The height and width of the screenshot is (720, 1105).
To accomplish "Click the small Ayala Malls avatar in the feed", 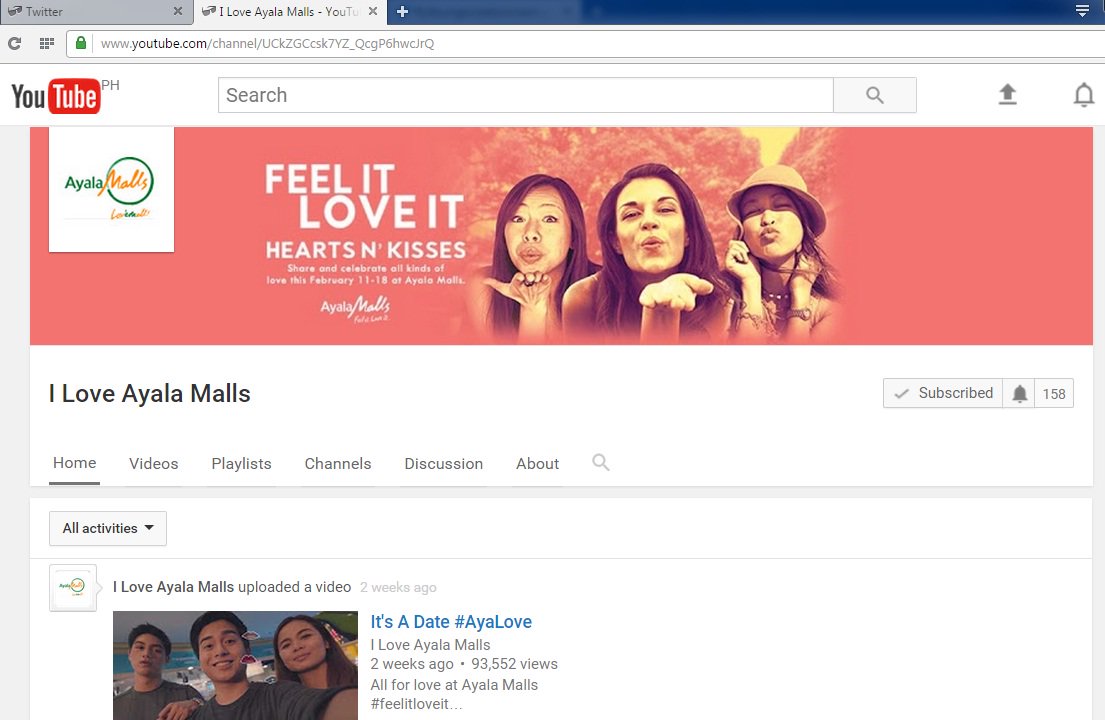I will 73,588.
